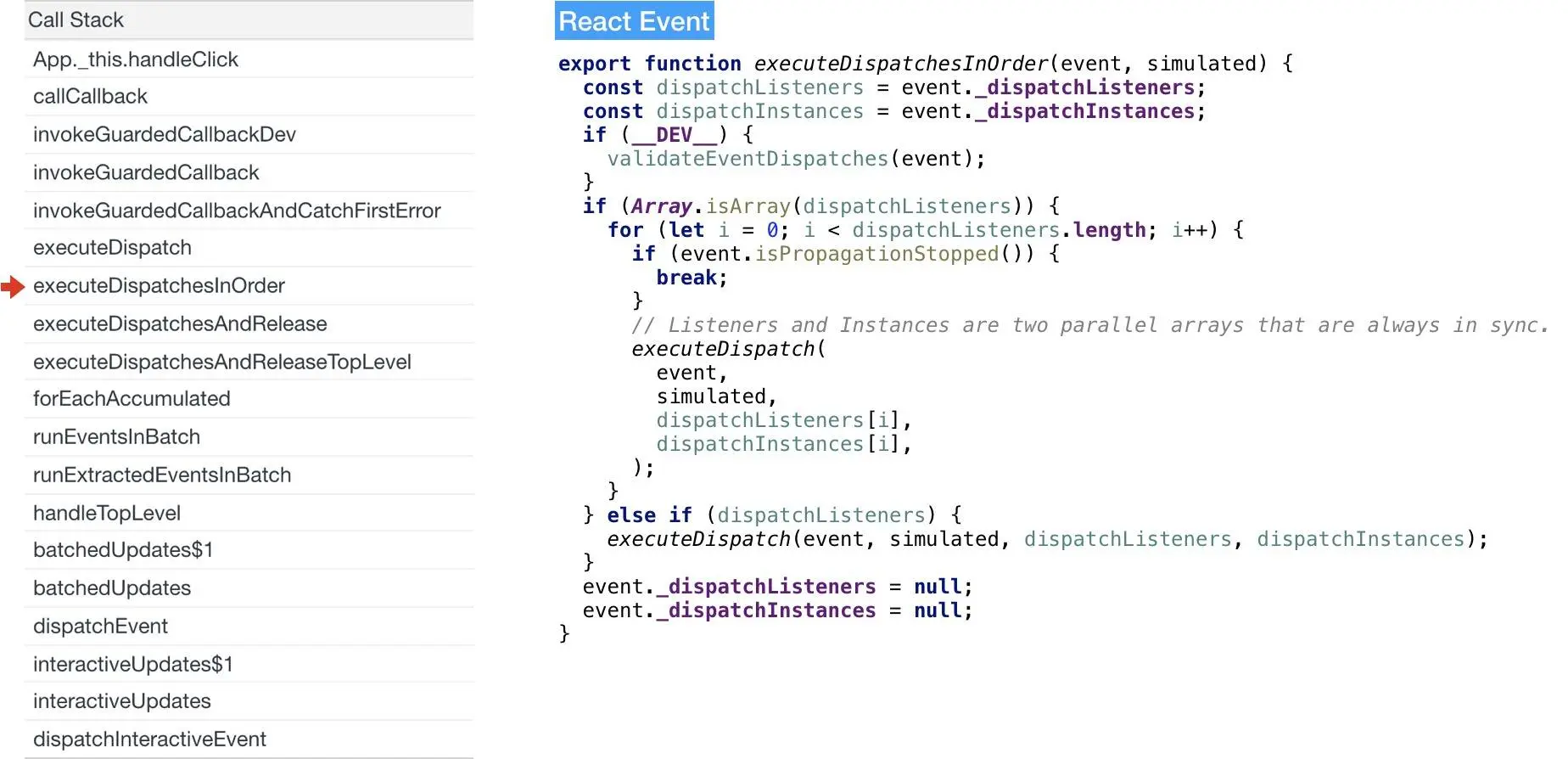Open the runEventsInBatch frame
Viewport: 1568px width, 759px height.
pyautogui.click(x=249, y=437)
